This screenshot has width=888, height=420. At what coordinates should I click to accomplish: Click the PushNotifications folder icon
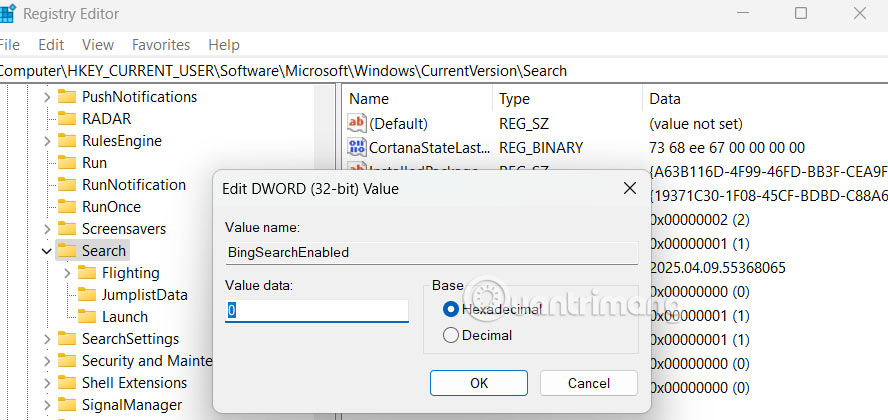[67, 97]
